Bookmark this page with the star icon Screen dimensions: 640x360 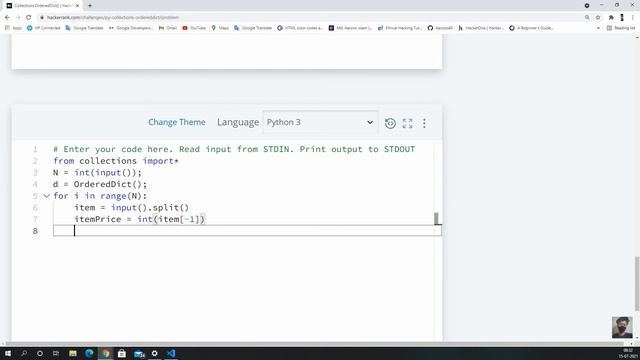tap(598, 18)
